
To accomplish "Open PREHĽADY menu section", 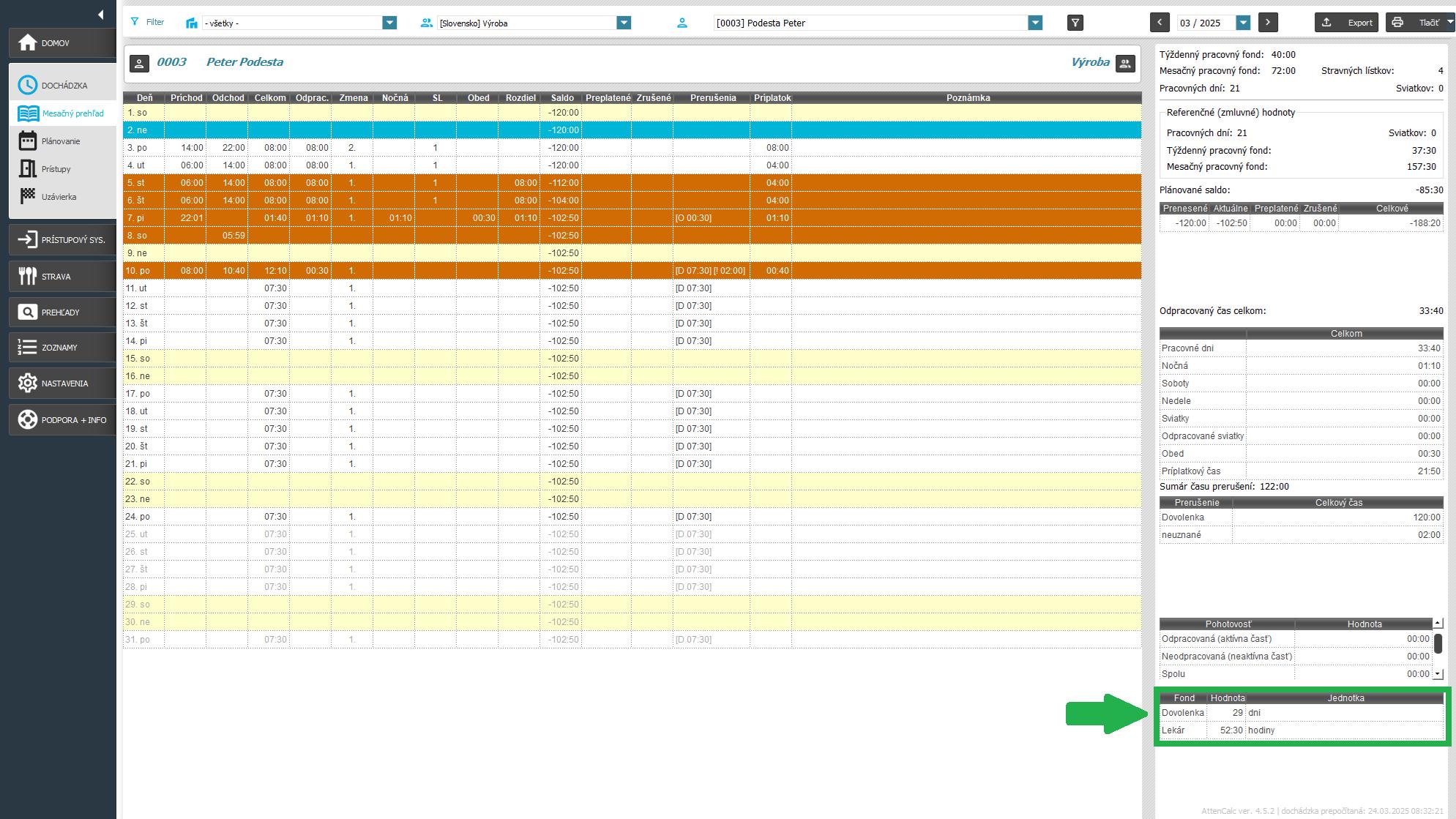I will click(x=62, y=313).
